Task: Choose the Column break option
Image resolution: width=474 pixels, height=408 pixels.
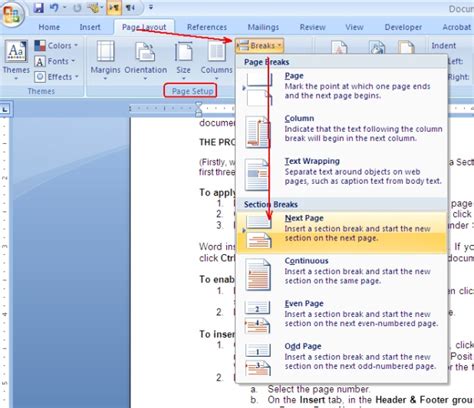Action: click(x=341, y=131)
